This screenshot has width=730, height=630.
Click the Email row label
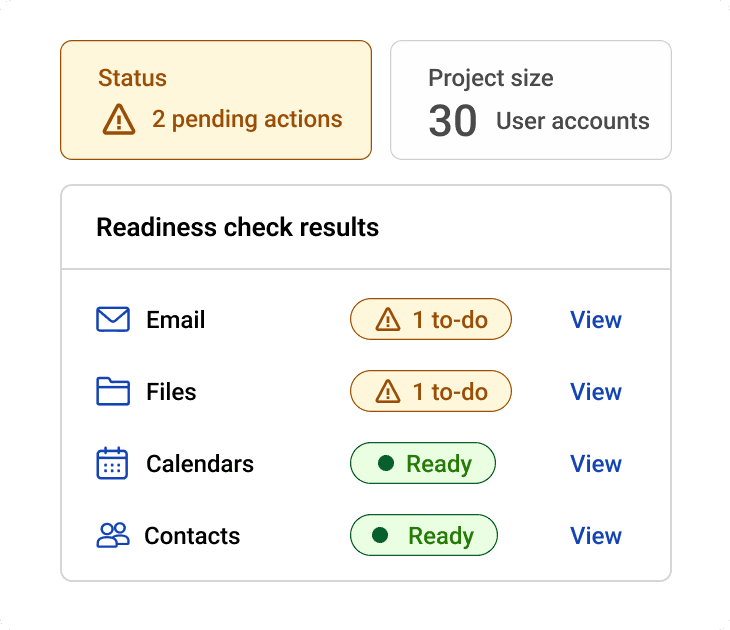(x=176, y=319)
